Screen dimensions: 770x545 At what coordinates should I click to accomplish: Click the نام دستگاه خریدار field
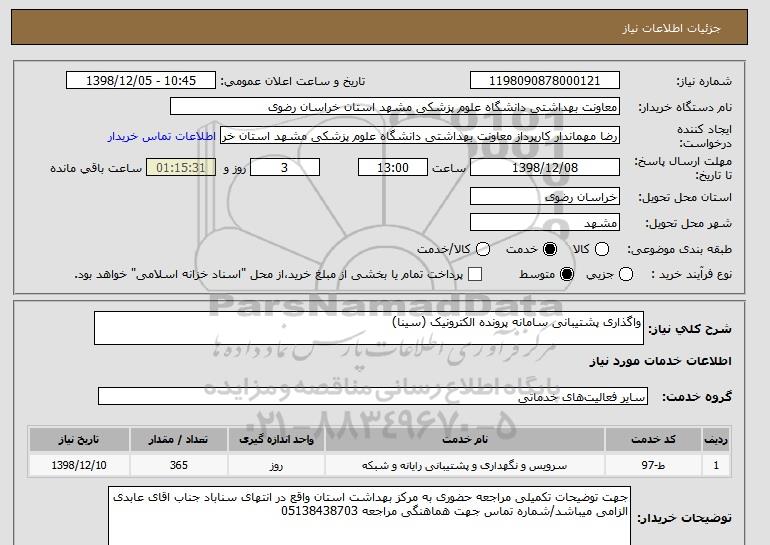395,107
